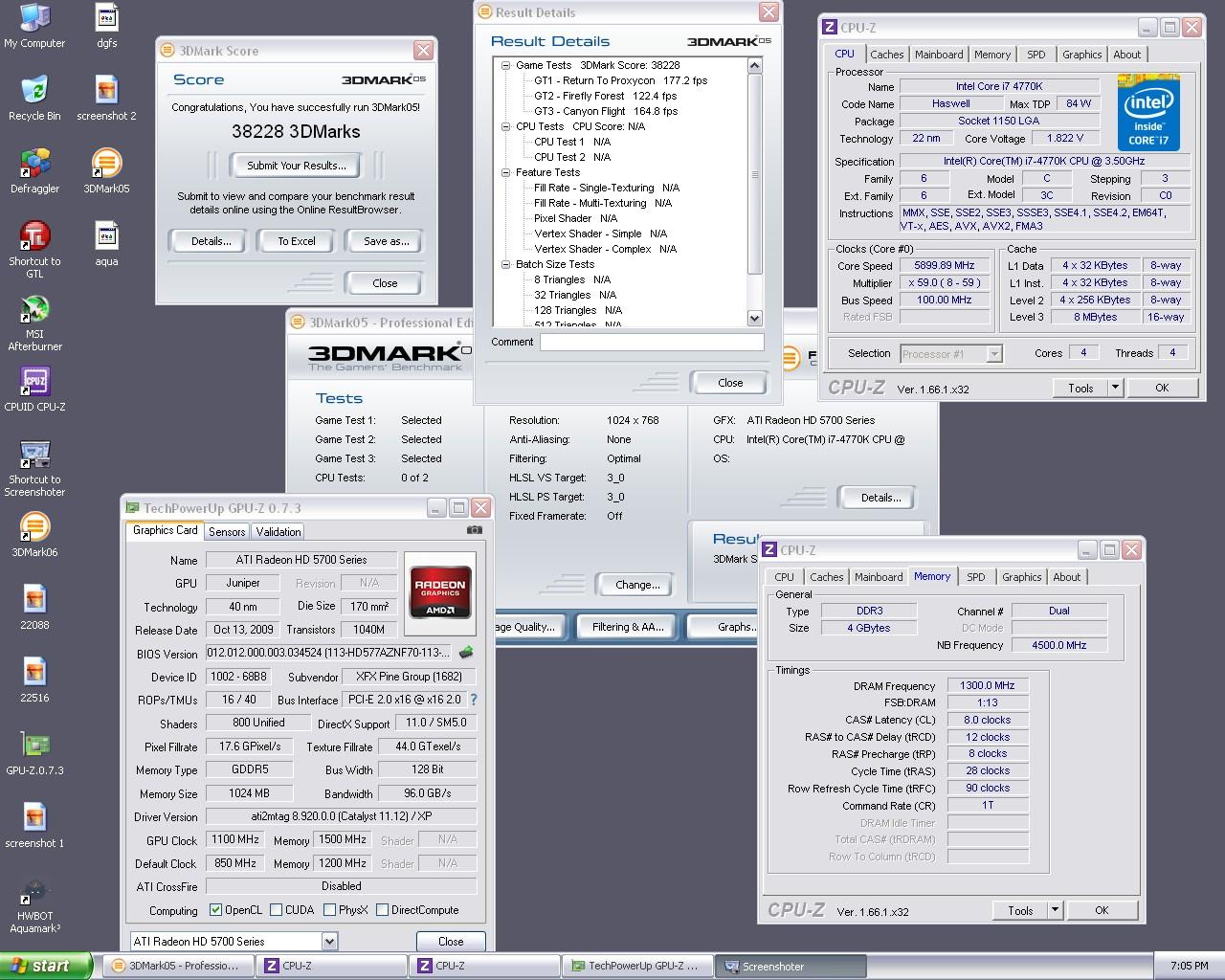
Task: Toggle PhysX checkbox in GPU-Z
Action: click(329, 910)
